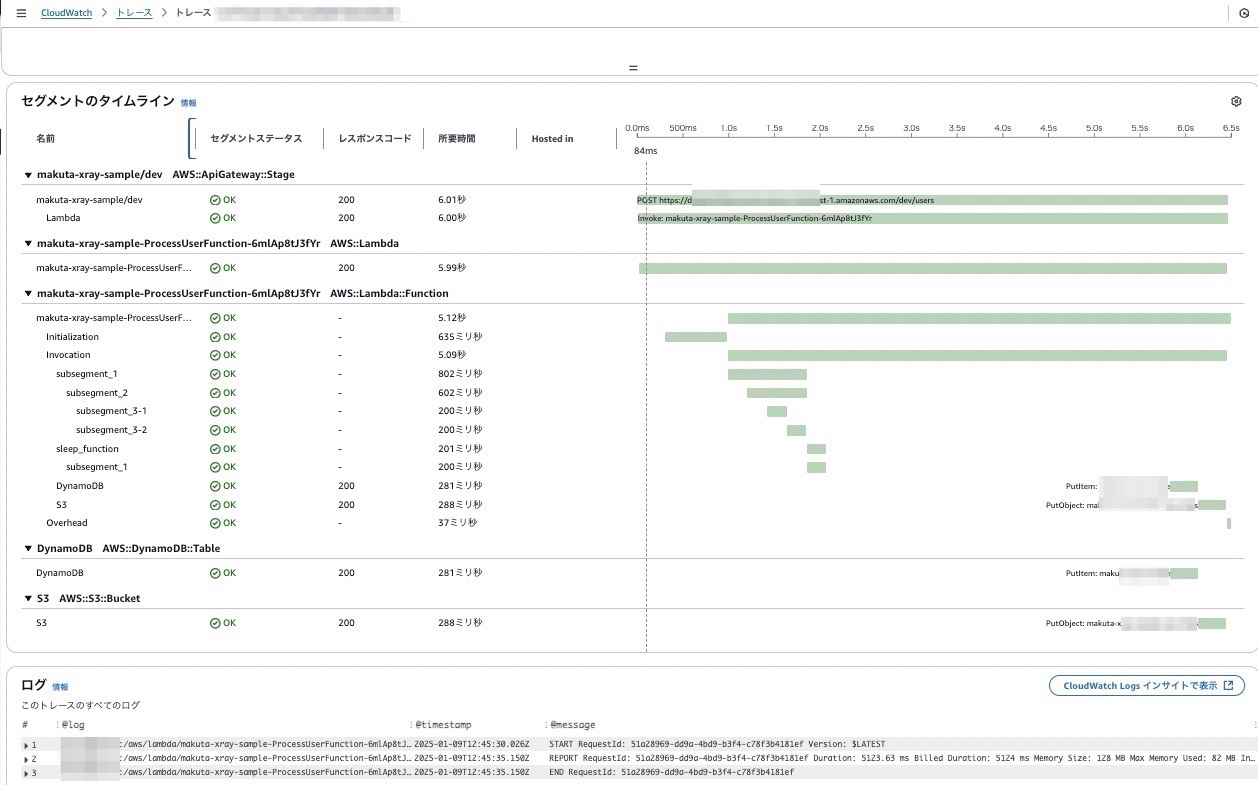Open the 情報 link beside ログ
The width and height of the screenshot is (1258, 785).
pyautogui.click(x=60, y=686)
